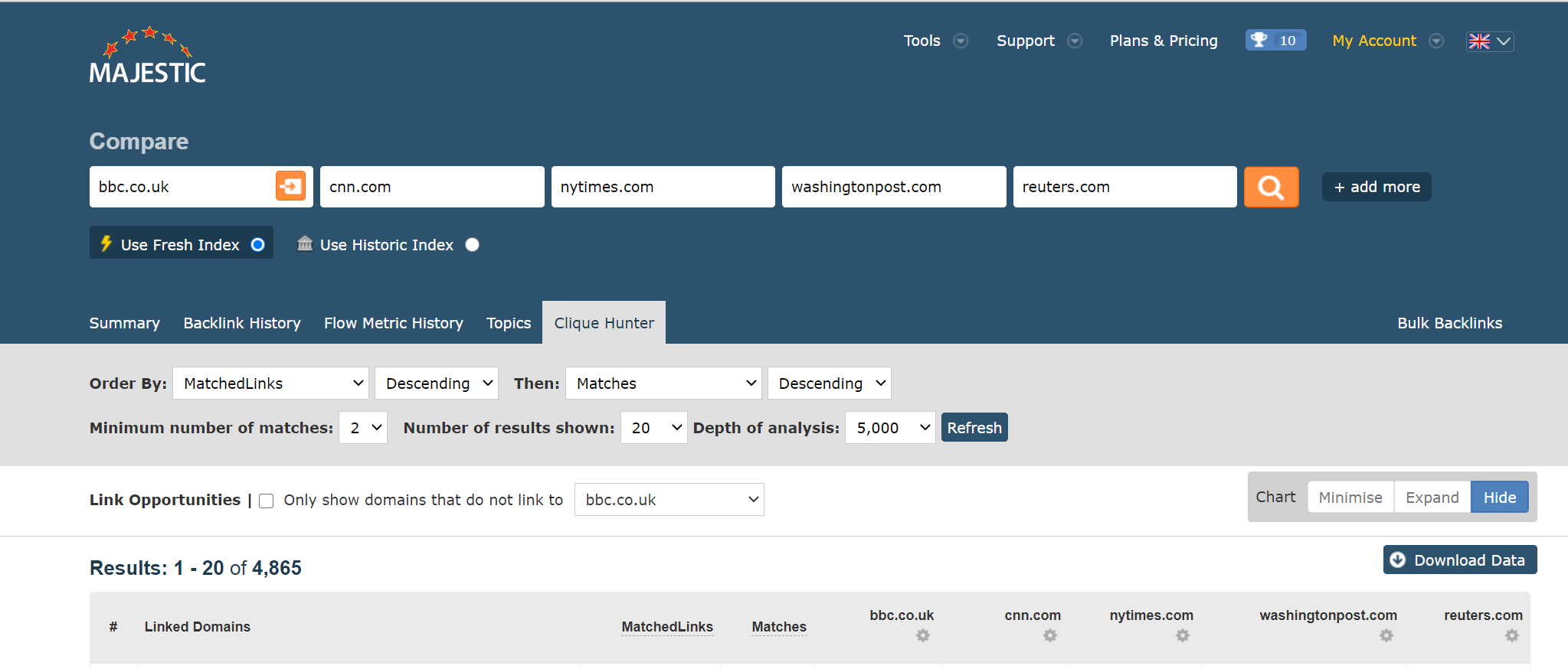Click the nytimes.com column header text
Screen dimensions: 1568x669
click(1151, 615)
